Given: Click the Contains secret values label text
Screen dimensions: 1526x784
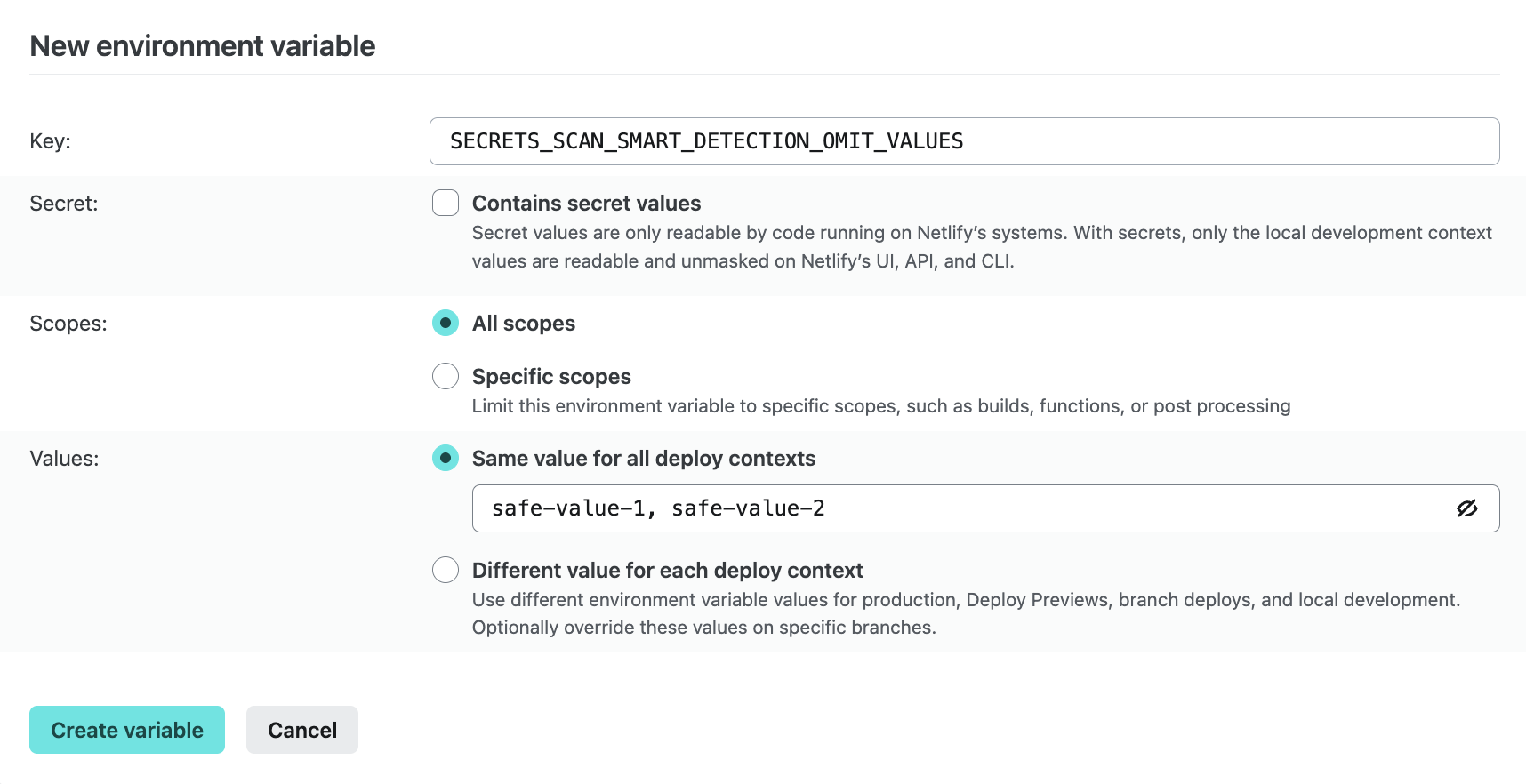Looking at the screenshot, I should pos(586,204).
